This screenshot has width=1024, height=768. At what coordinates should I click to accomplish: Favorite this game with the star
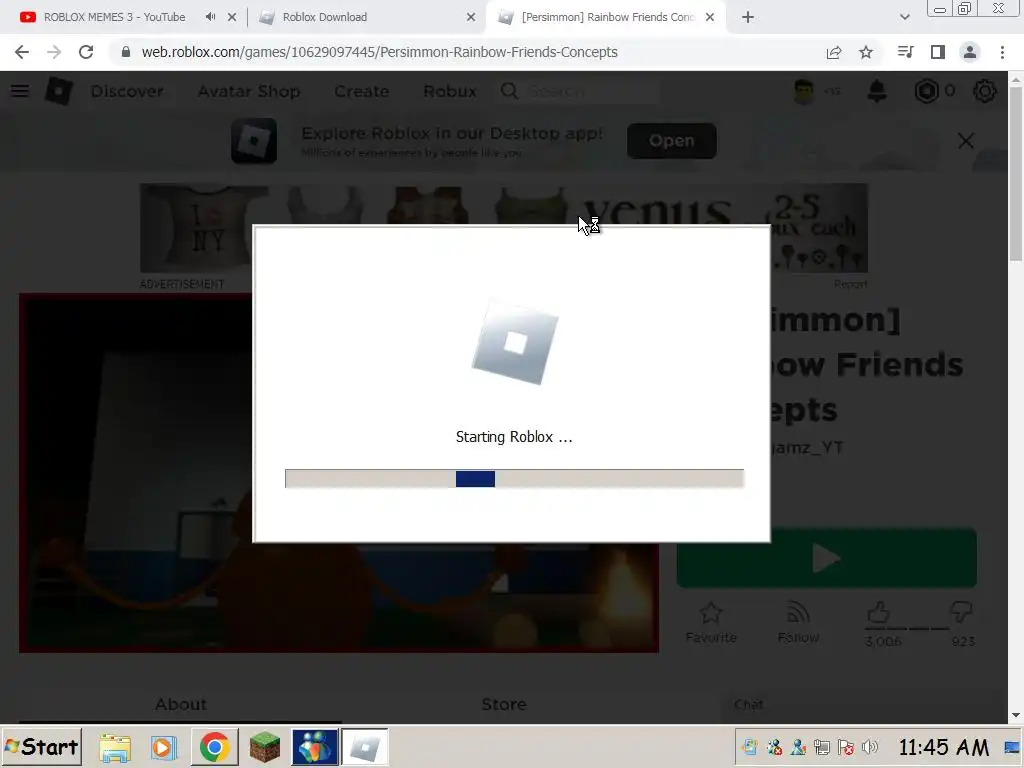(711, 621)
